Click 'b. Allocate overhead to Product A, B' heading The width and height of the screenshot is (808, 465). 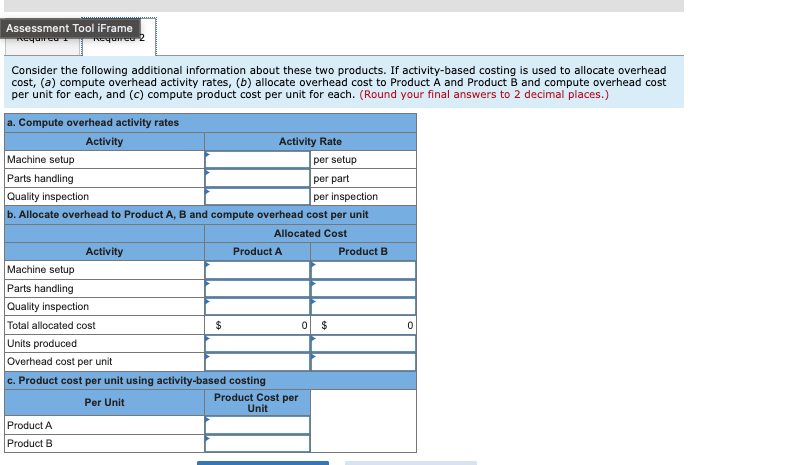coord(188,214)
